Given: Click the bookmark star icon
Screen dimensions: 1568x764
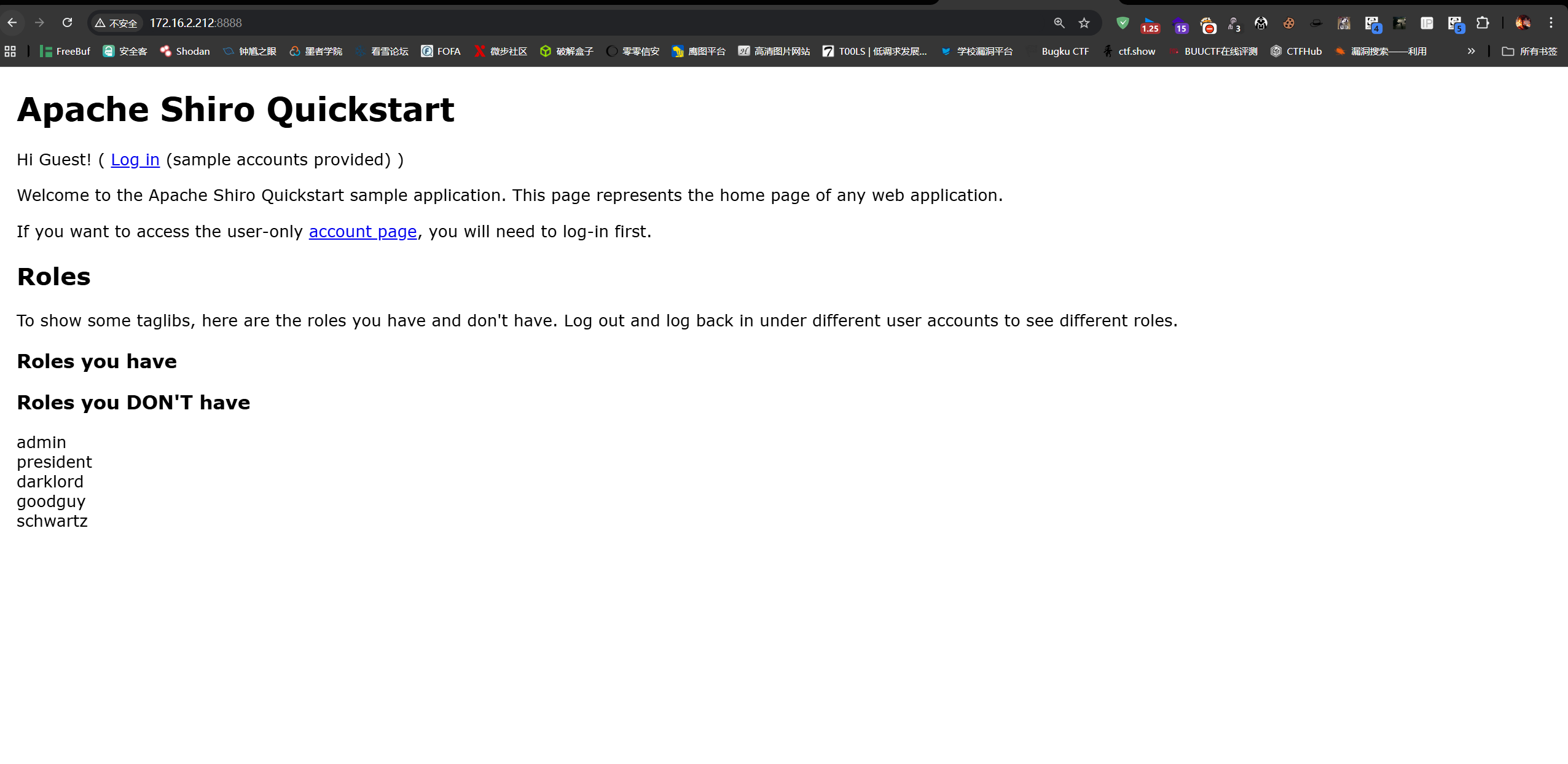Looking at the screenshot, I should 1084,23.
